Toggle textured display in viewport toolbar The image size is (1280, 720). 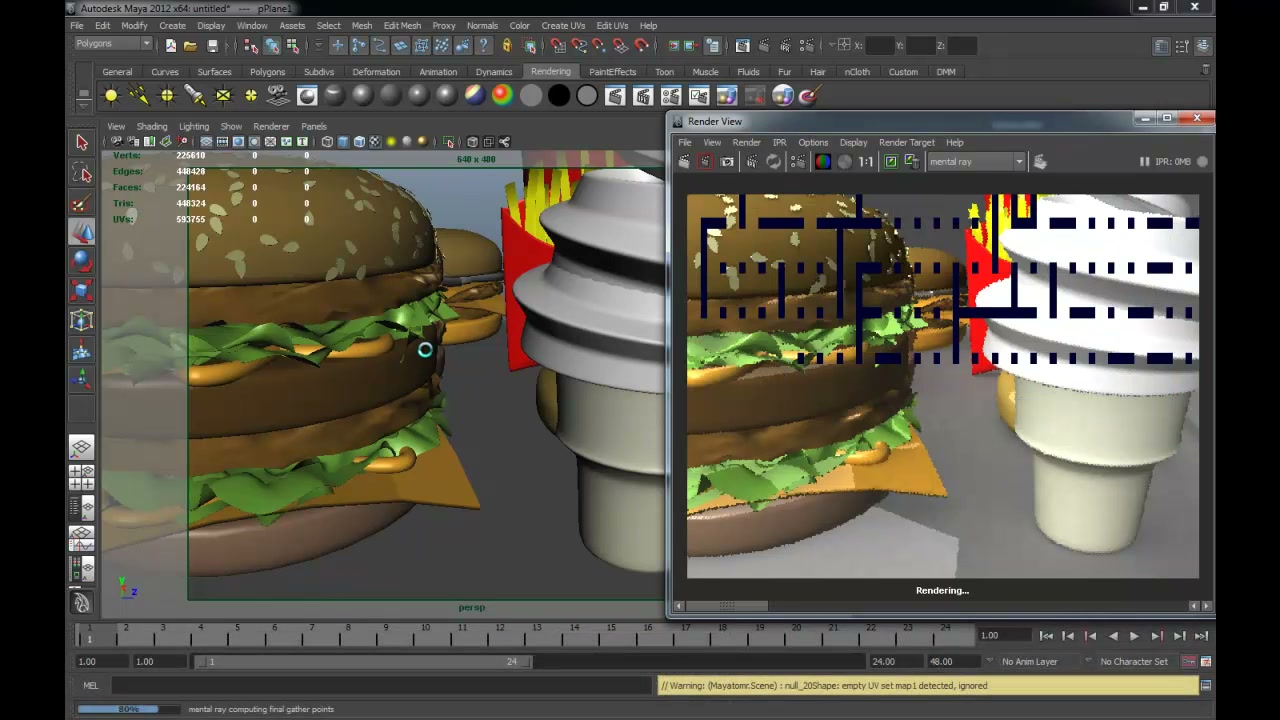click(x=375, y=142)
